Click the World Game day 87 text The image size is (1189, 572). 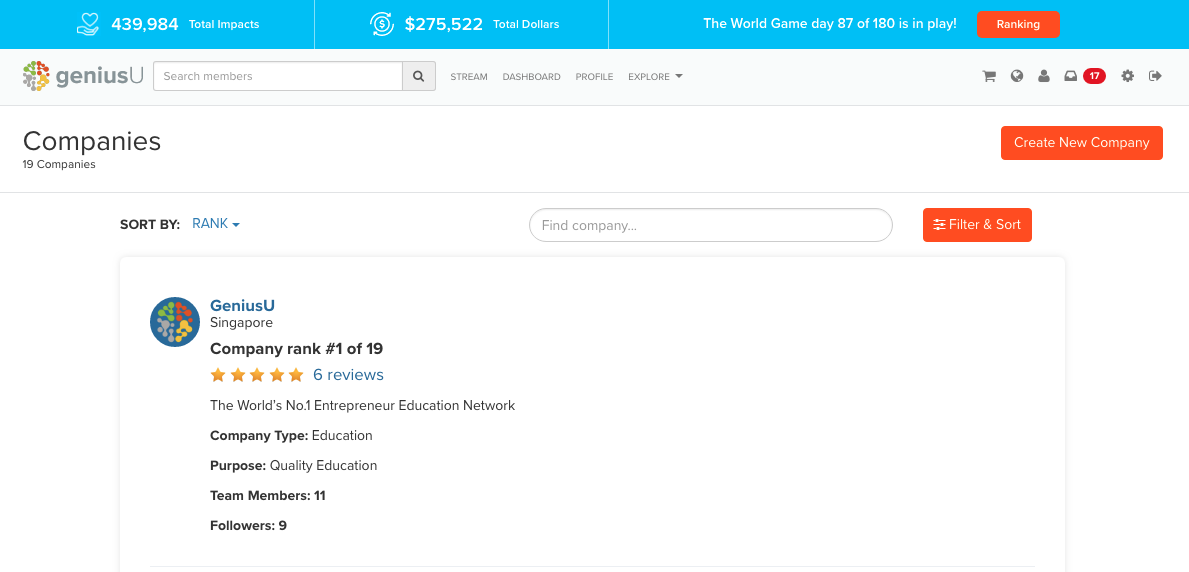pos(830,24)
